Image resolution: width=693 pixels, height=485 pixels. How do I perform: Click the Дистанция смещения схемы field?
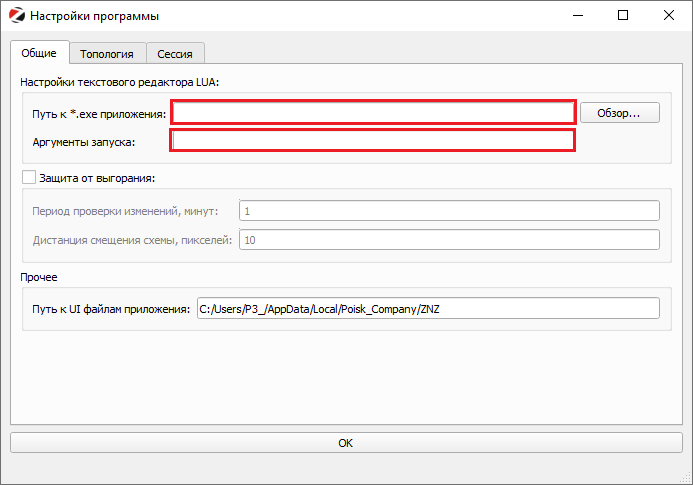448,240
